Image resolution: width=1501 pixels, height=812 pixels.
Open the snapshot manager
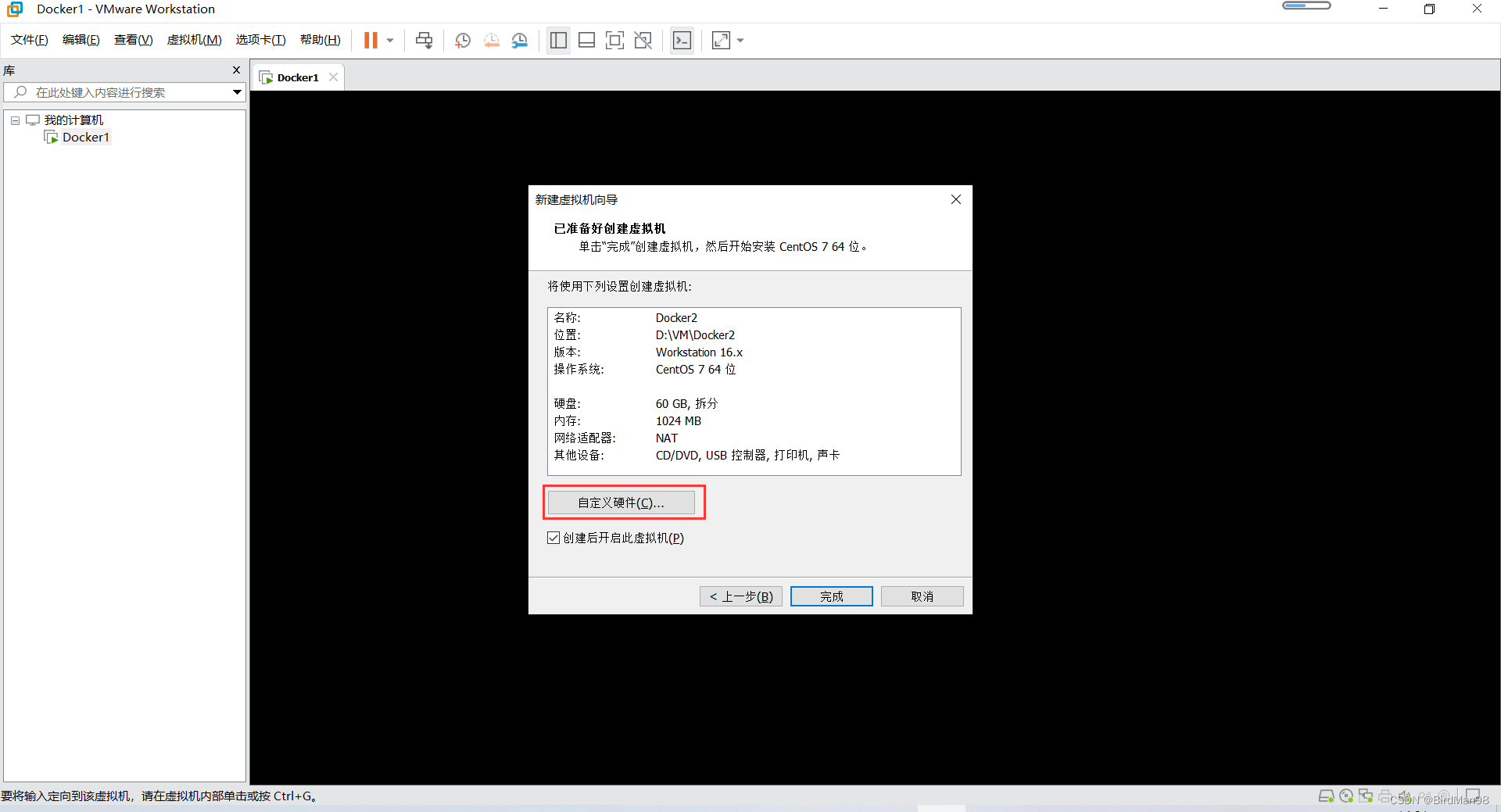520,41
